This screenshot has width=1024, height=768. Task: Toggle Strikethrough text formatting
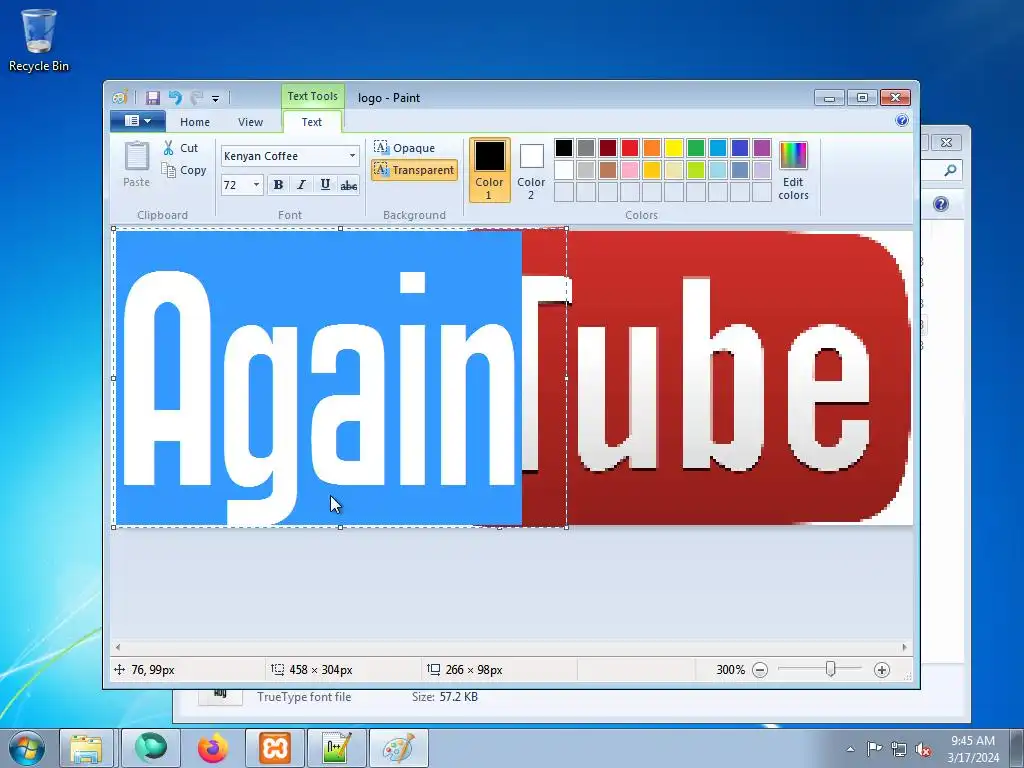pos(349,185)
